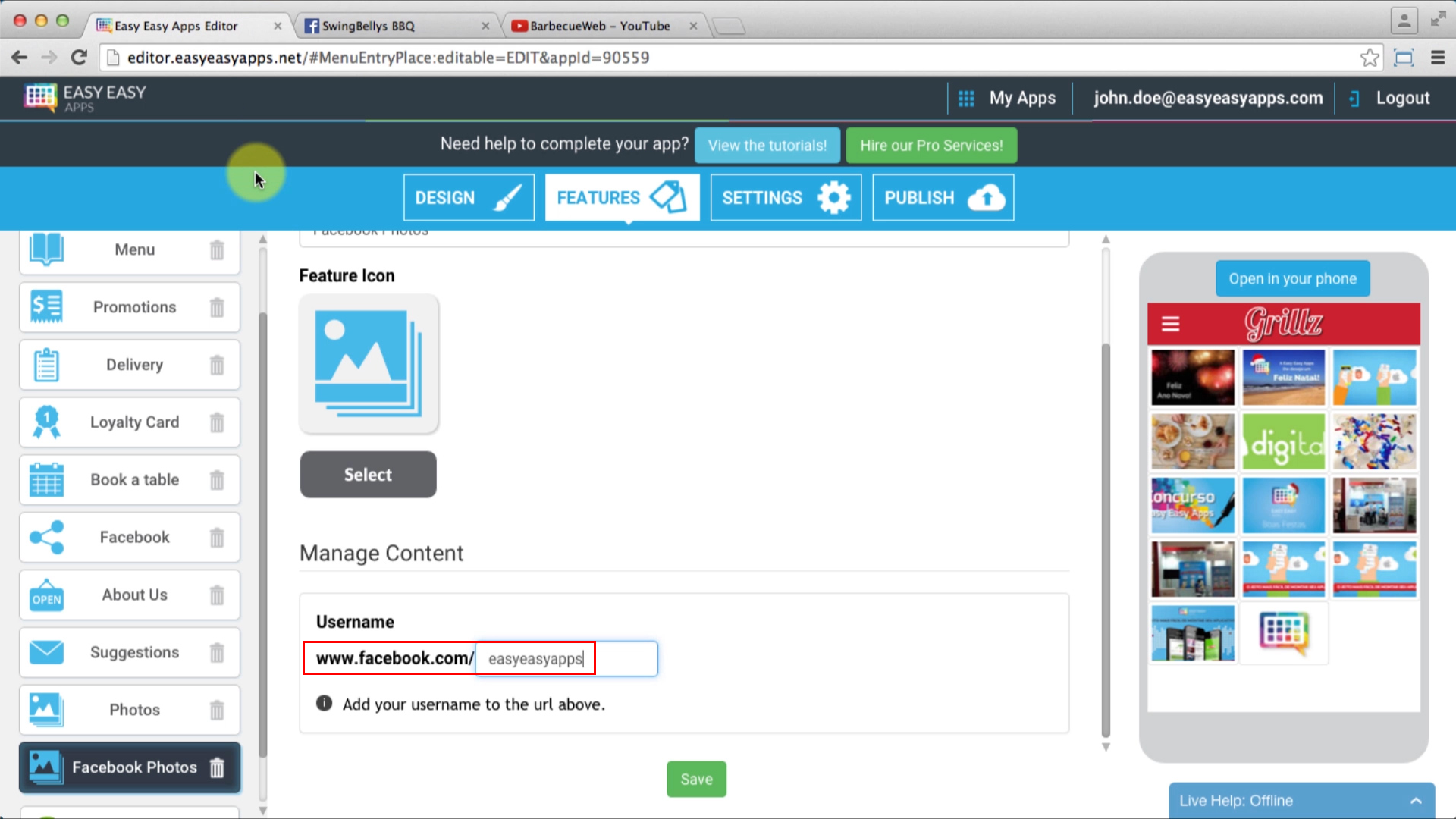The height and width of the screenshot is (819, 1456).
Task: Click the Loyalty Card ribbon icon
Action: pyautogui.click(x=46, y=422)
